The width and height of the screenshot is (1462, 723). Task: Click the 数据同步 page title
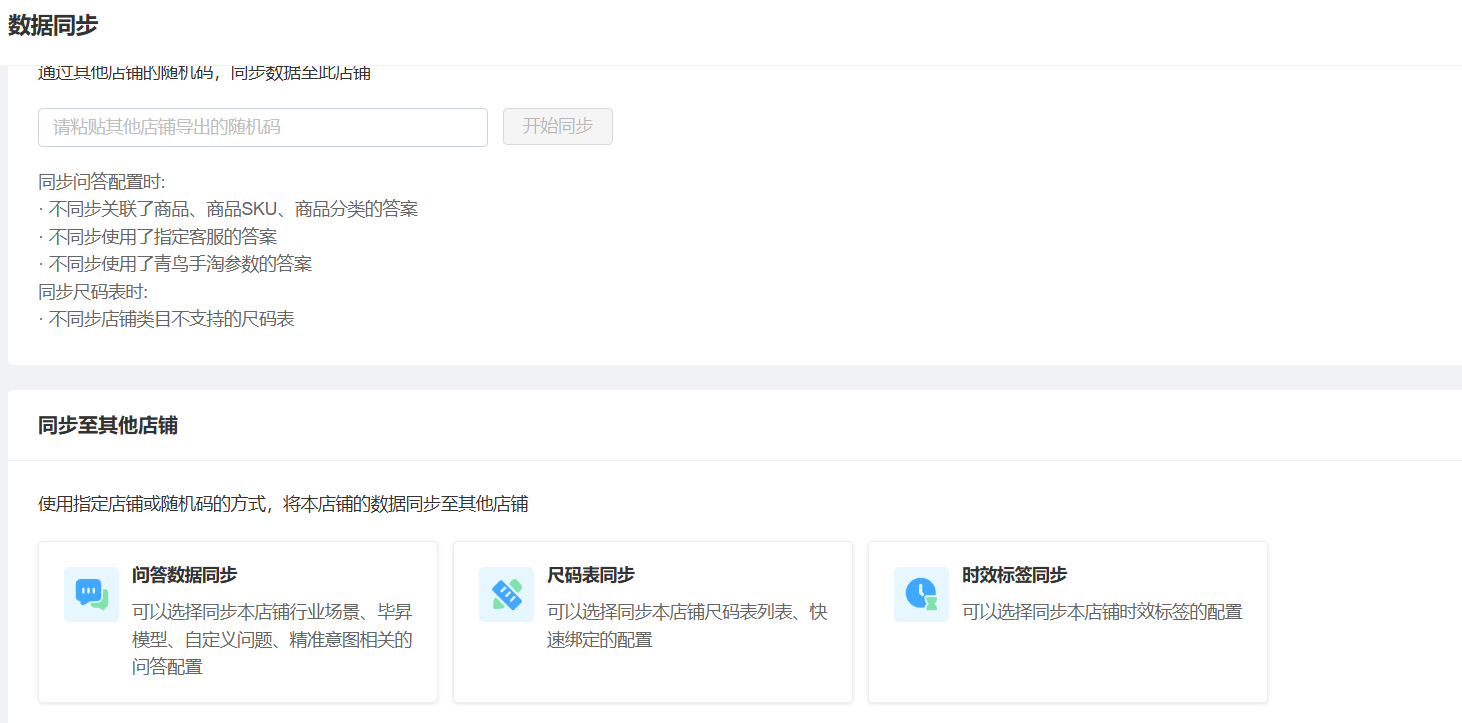click(x=53, y=26)
